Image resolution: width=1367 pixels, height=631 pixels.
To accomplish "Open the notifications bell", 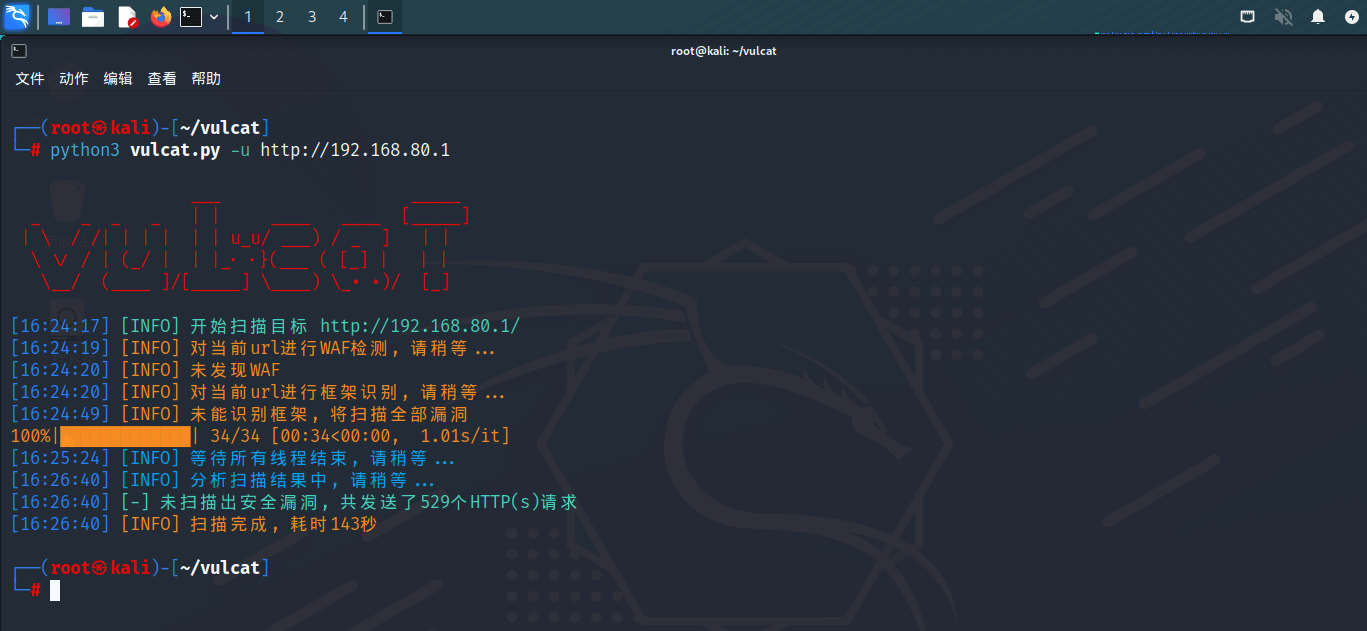I will click(x=1318, y=16).
